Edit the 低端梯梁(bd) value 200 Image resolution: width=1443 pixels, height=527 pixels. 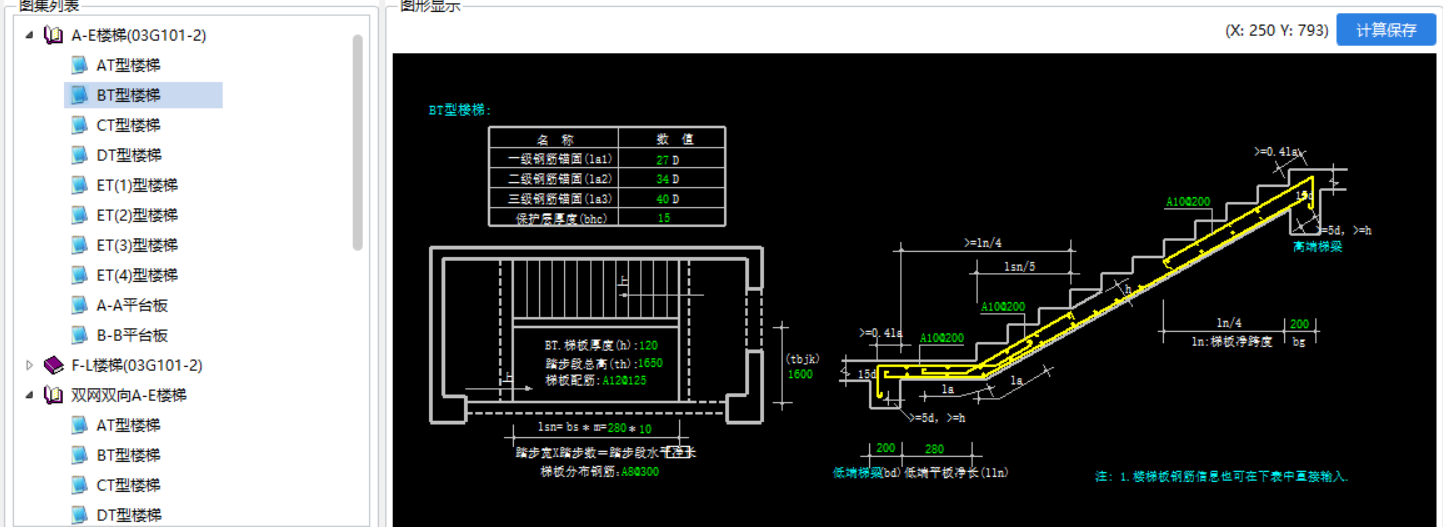886,450
